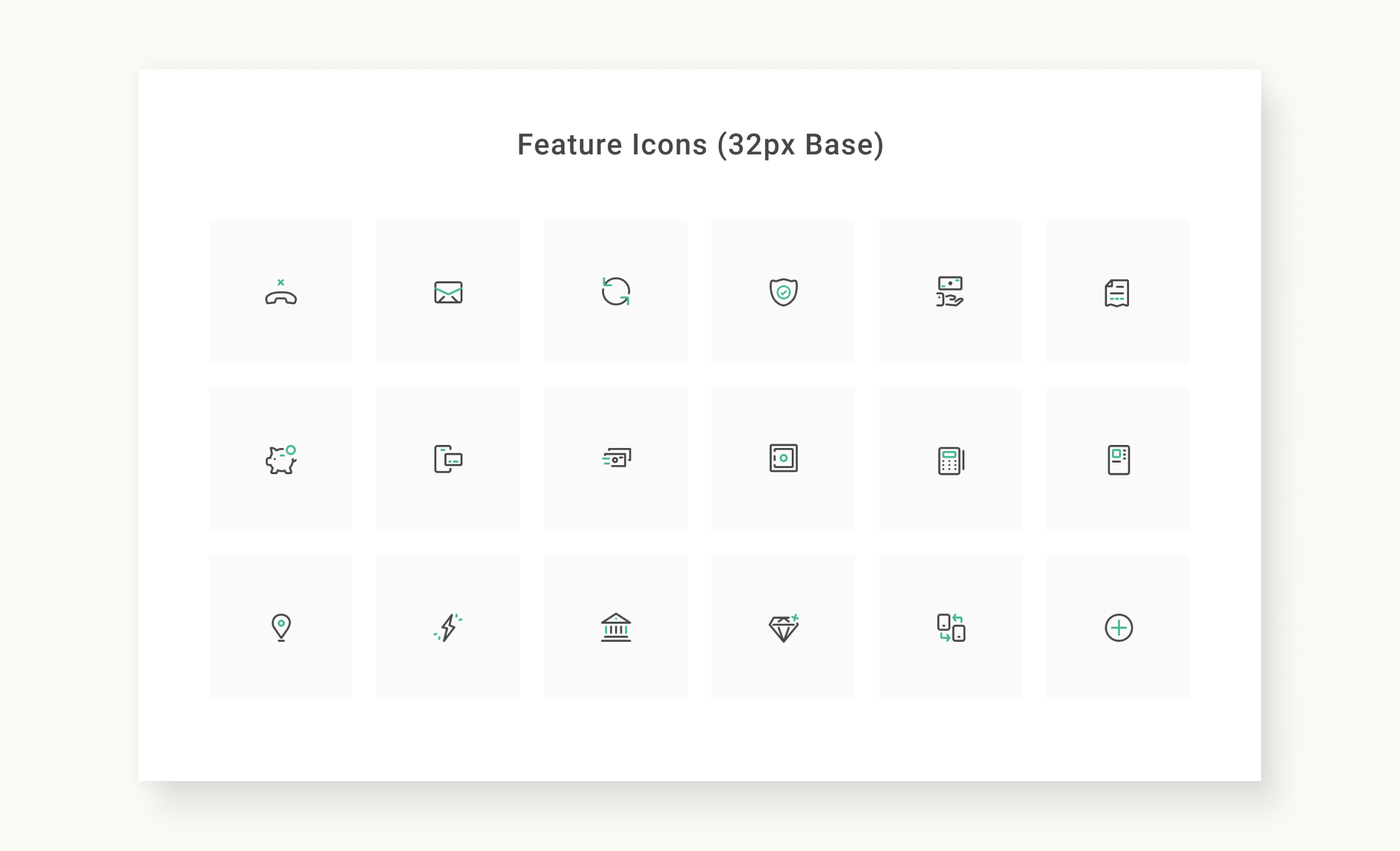This screenshot has height=851, width=1400.
Task: Select the safe vault icon
Action: [783, 458]
